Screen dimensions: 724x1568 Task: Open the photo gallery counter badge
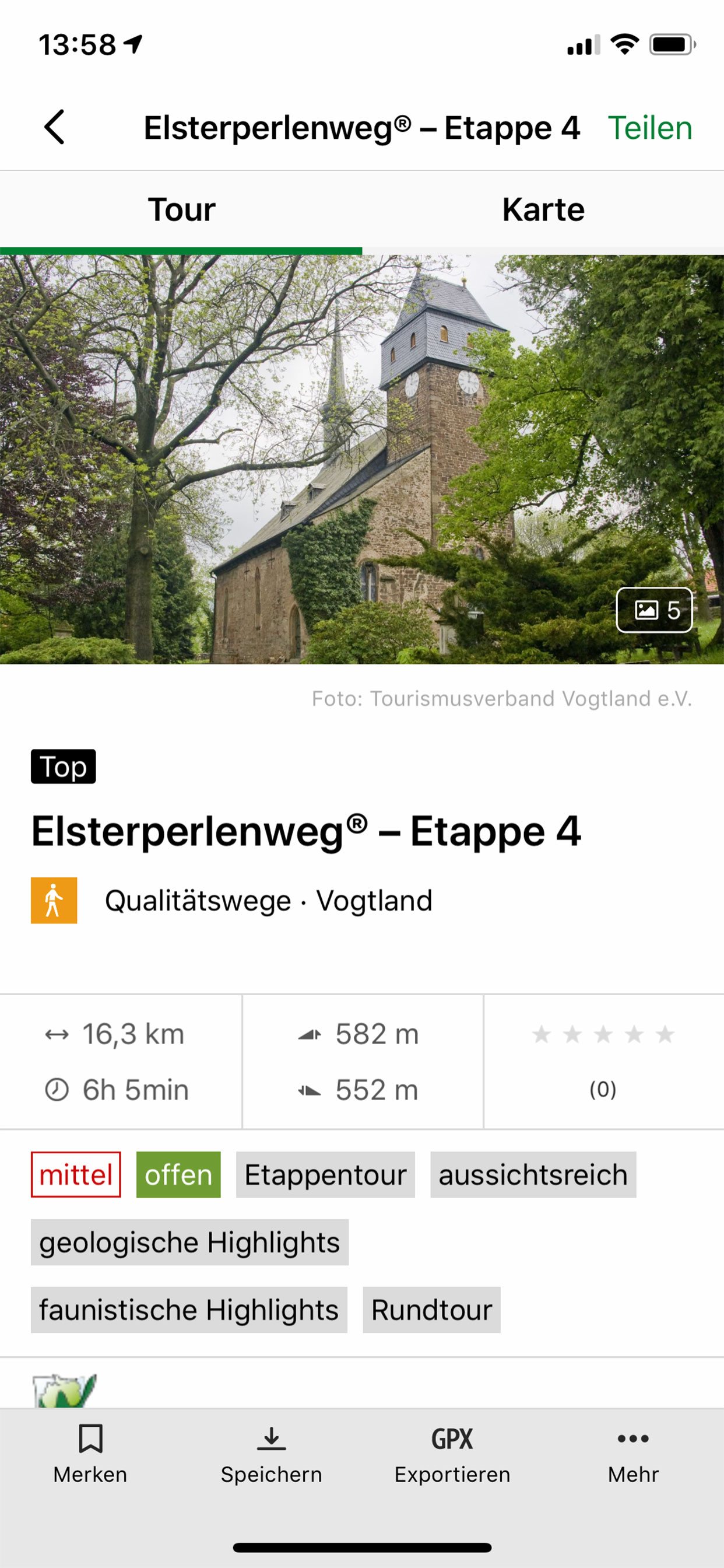[654, 610]
